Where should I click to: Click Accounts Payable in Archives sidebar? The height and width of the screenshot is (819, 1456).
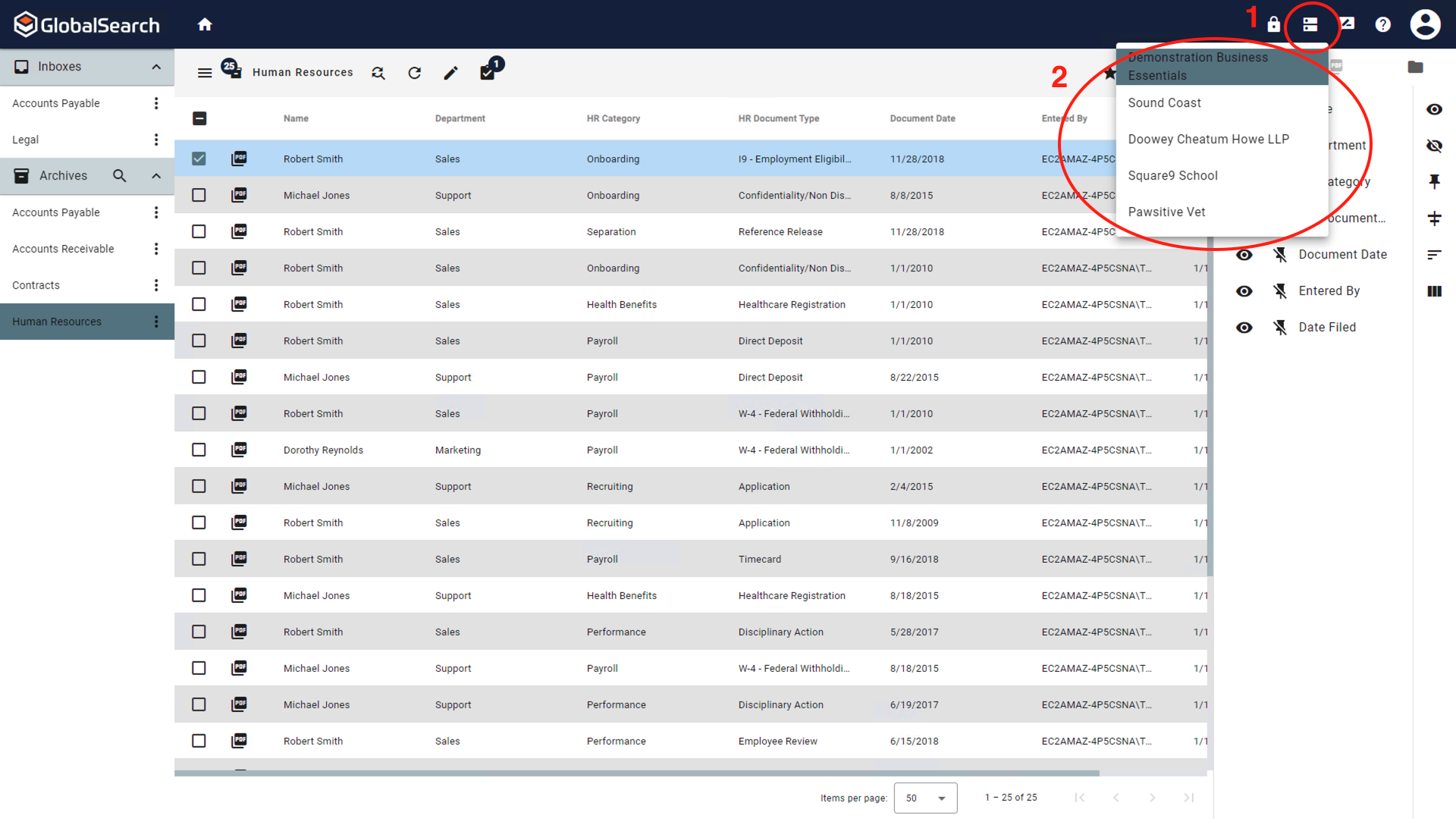coord(57,212)
